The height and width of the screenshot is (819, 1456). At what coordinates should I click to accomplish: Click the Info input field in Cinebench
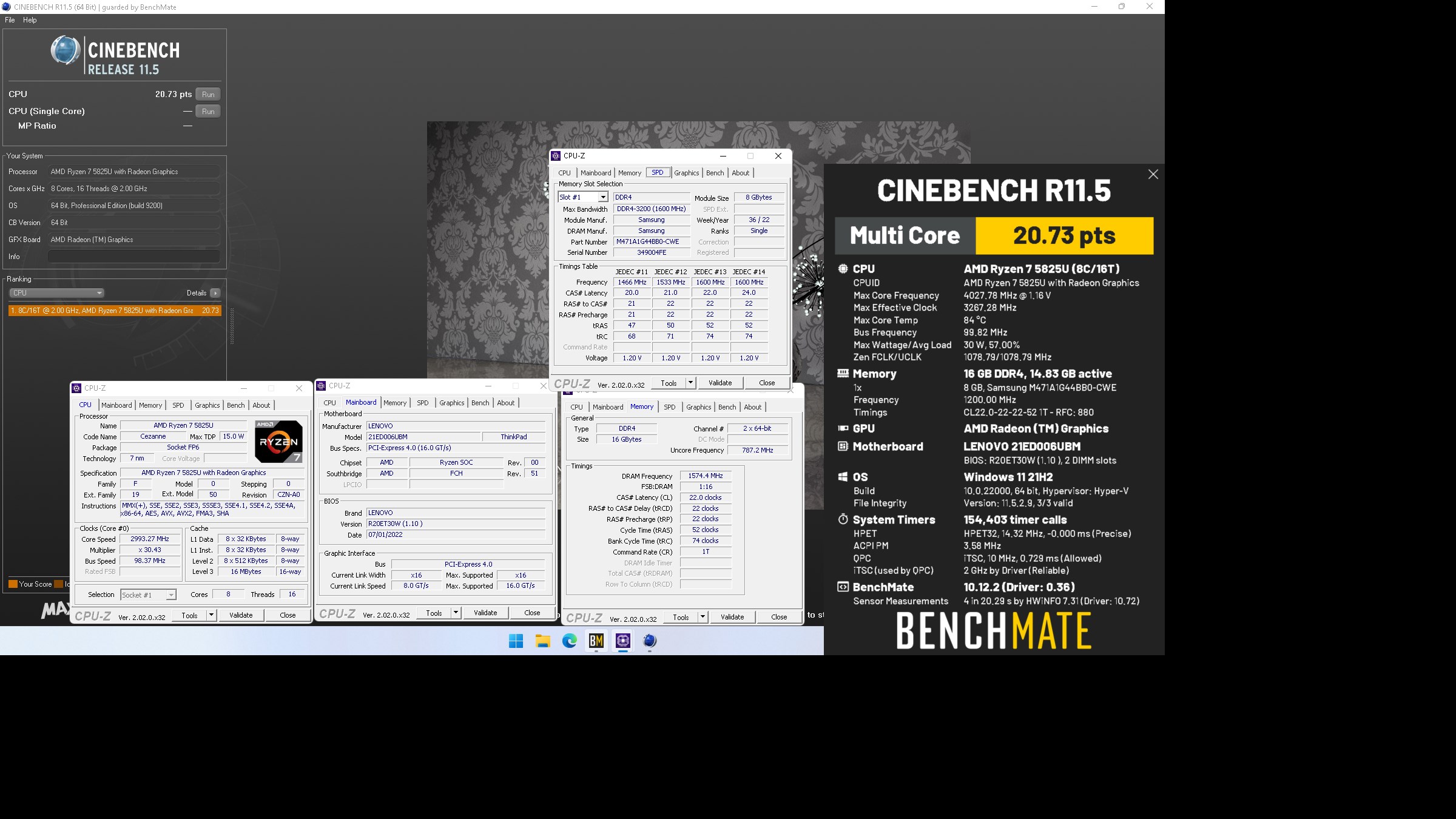(133, 257)
